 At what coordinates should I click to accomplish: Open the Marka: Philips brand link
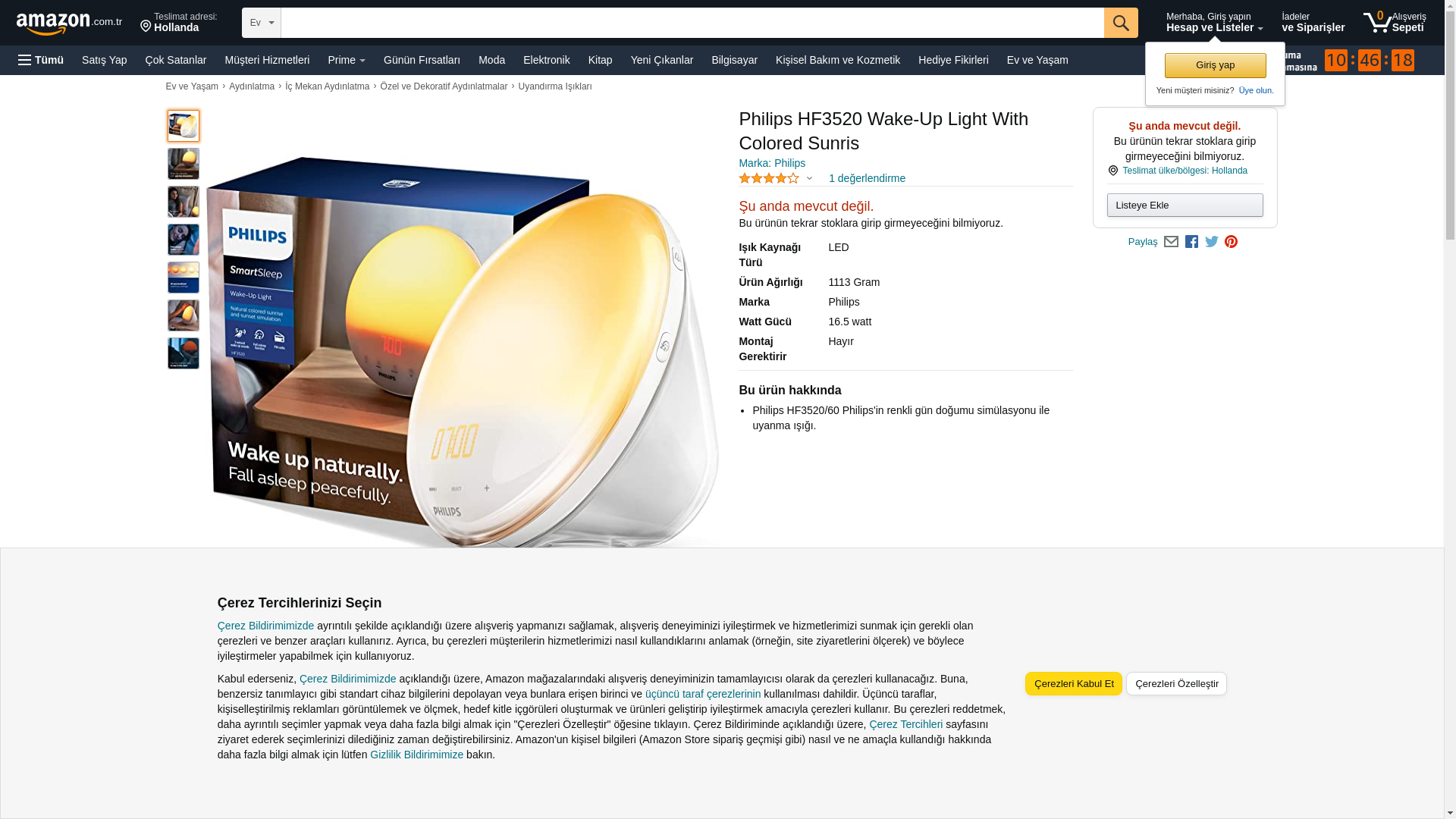tap(772, 163)
